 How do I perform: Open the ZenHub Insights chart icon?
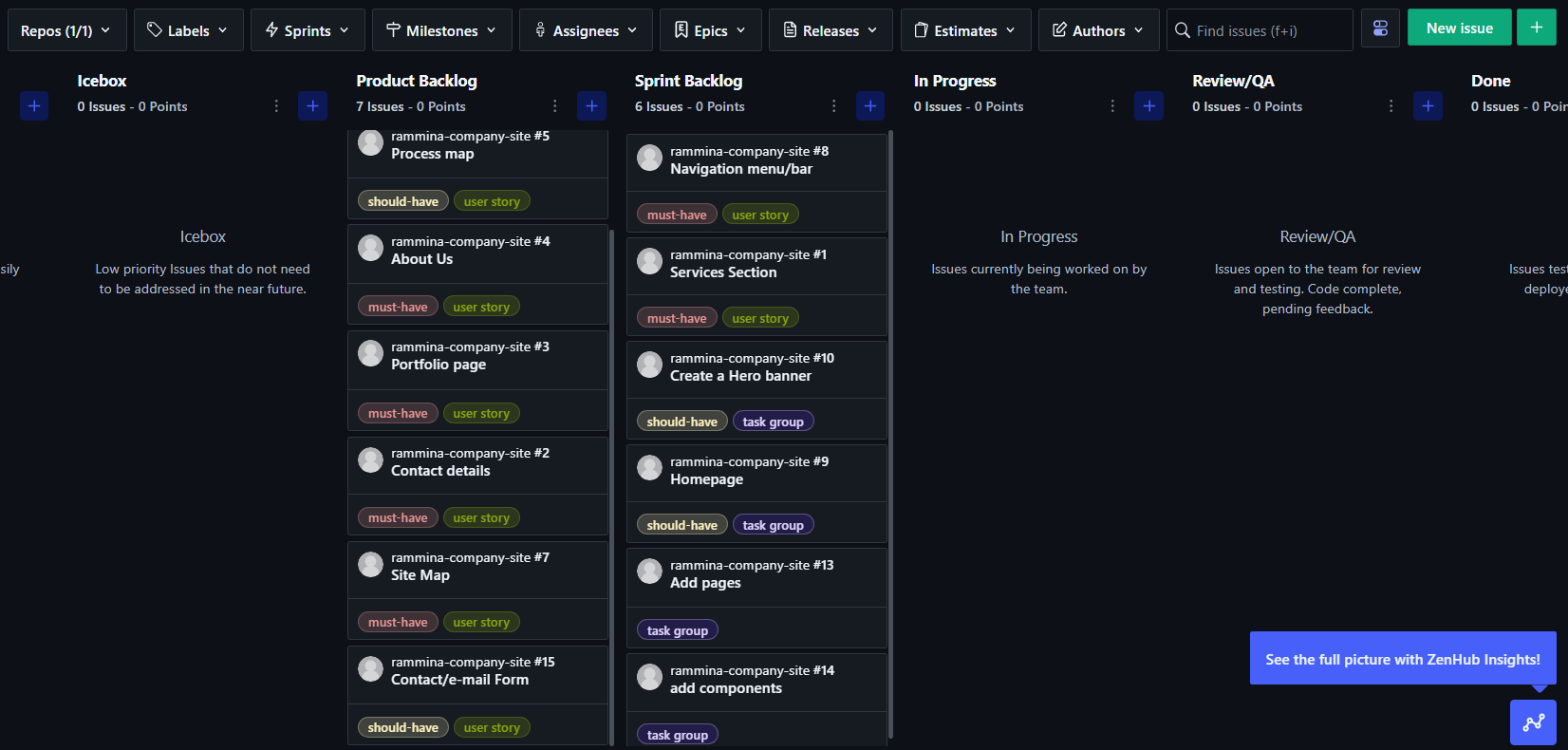pyautogui.click(x=1533, y=722)
